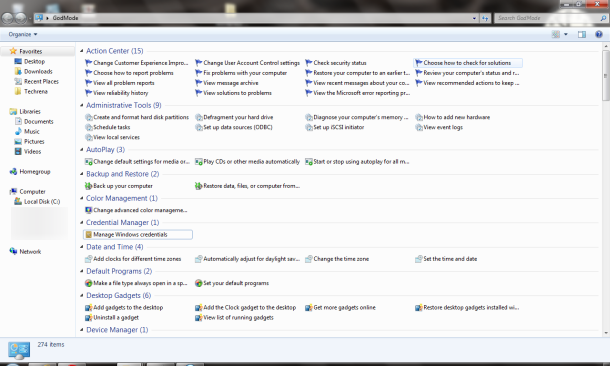Click the Videos library icon
Image resolution: width=610 pixels, height=366 pixels.
click(18, 152)
